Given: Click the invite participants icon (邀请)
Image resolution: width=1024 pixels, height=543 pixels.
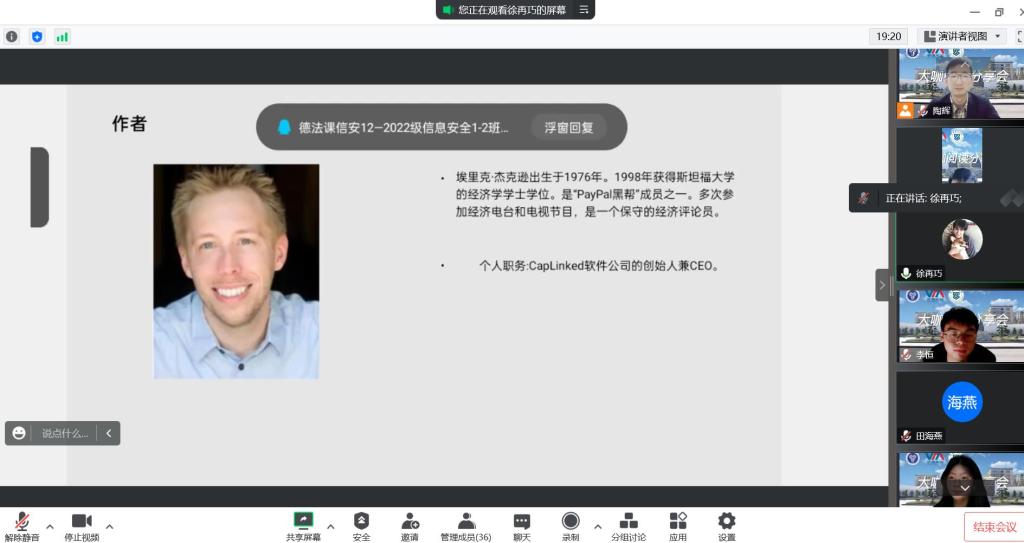Looking at the screenshot, I should 410,522.
